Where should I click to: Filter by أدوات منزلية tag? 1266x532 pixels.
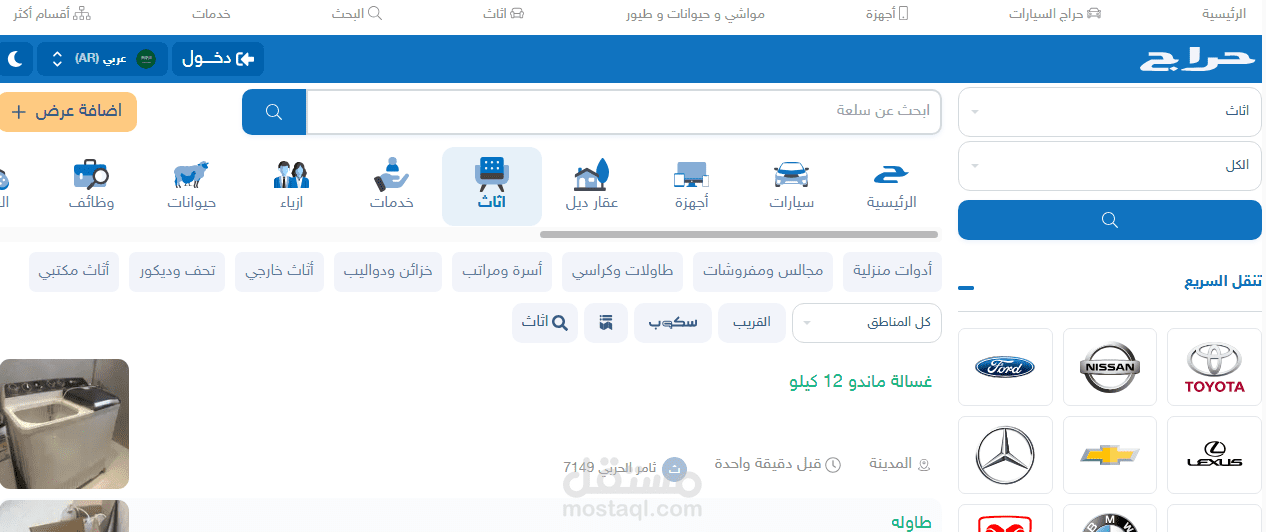tap(893, 271)
